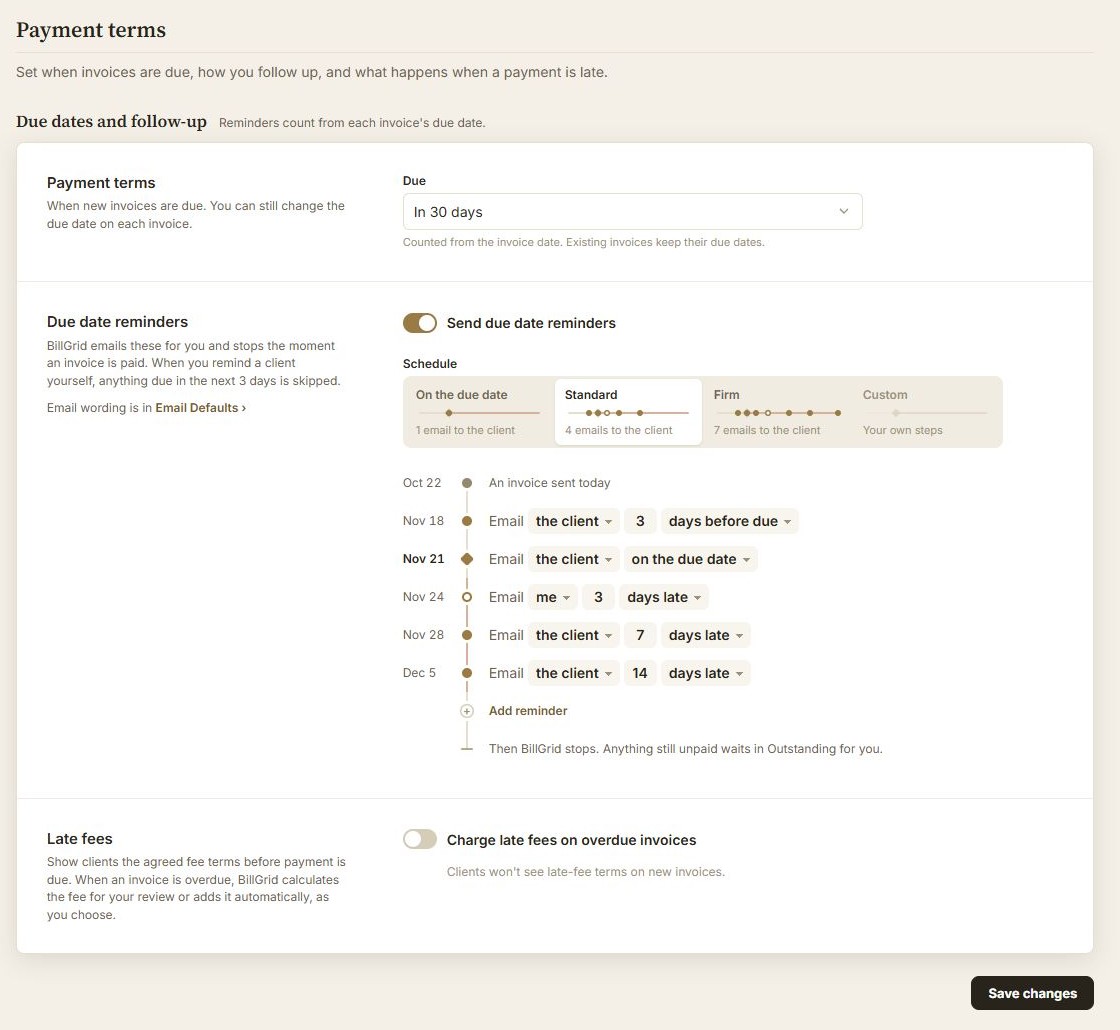Click the 3 days field in Nov 24 row

(x=599, y=597)
